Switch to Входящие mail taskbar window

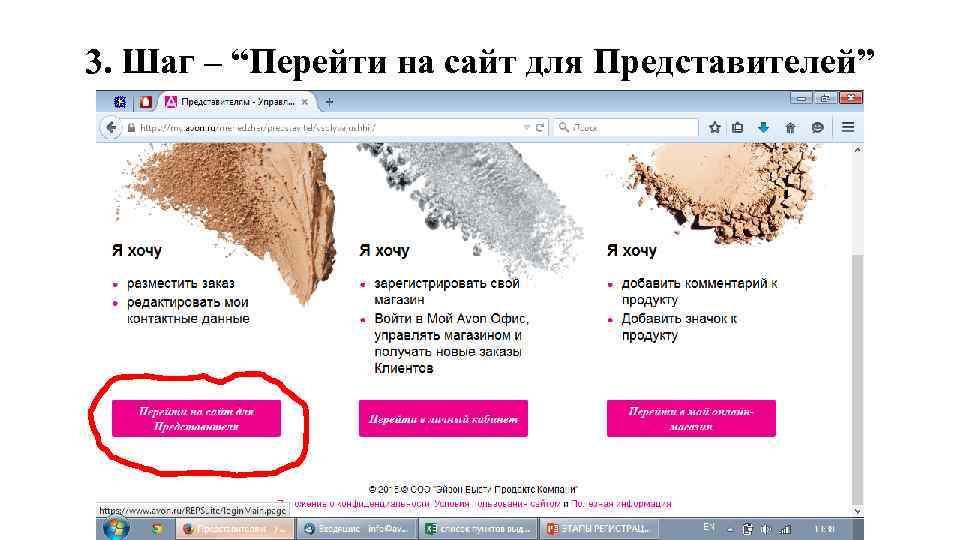coord(357,528)
